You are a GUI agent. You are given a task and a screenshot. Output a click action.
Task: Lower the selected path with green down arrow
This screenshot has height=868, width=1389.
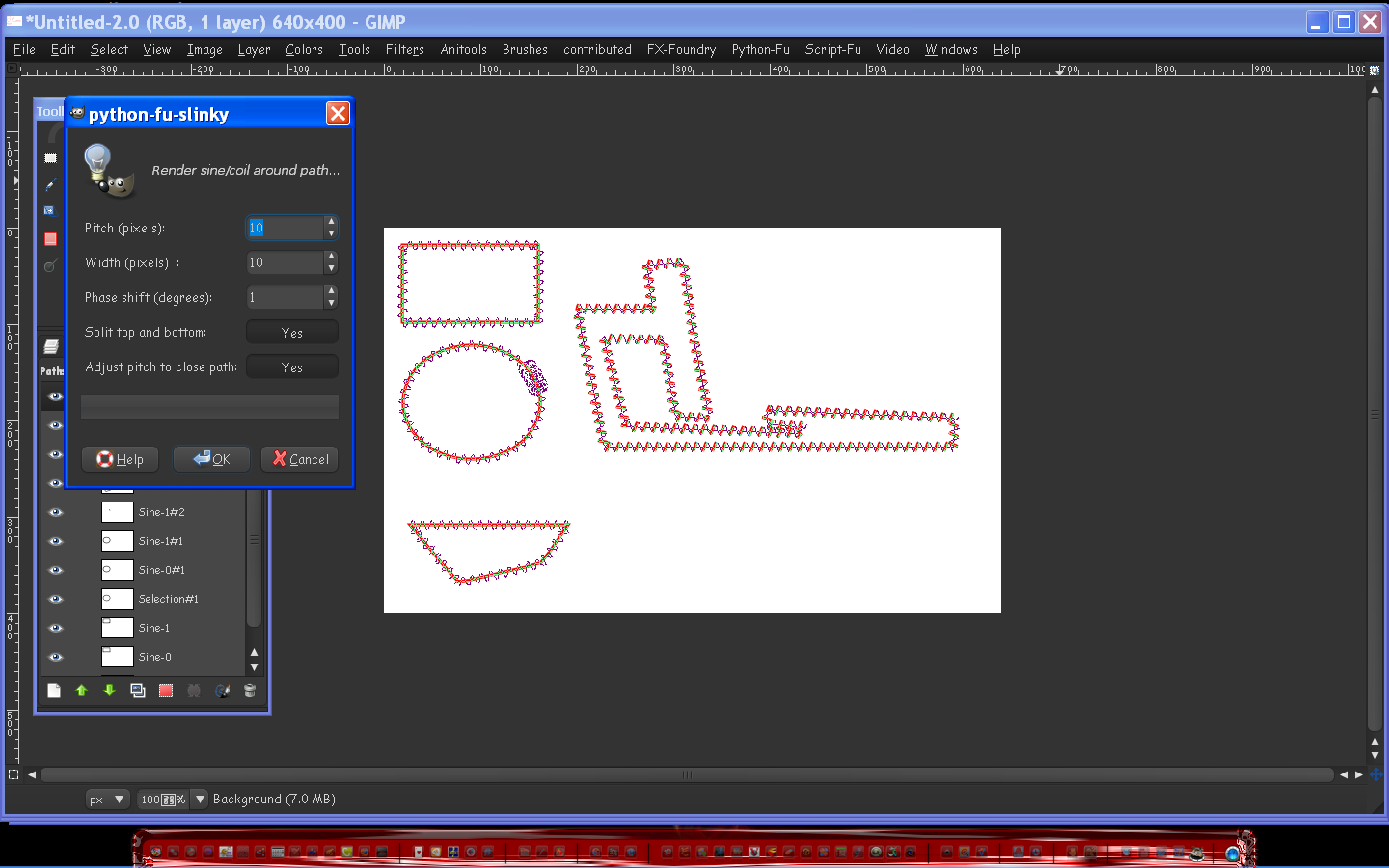[110, 691]
